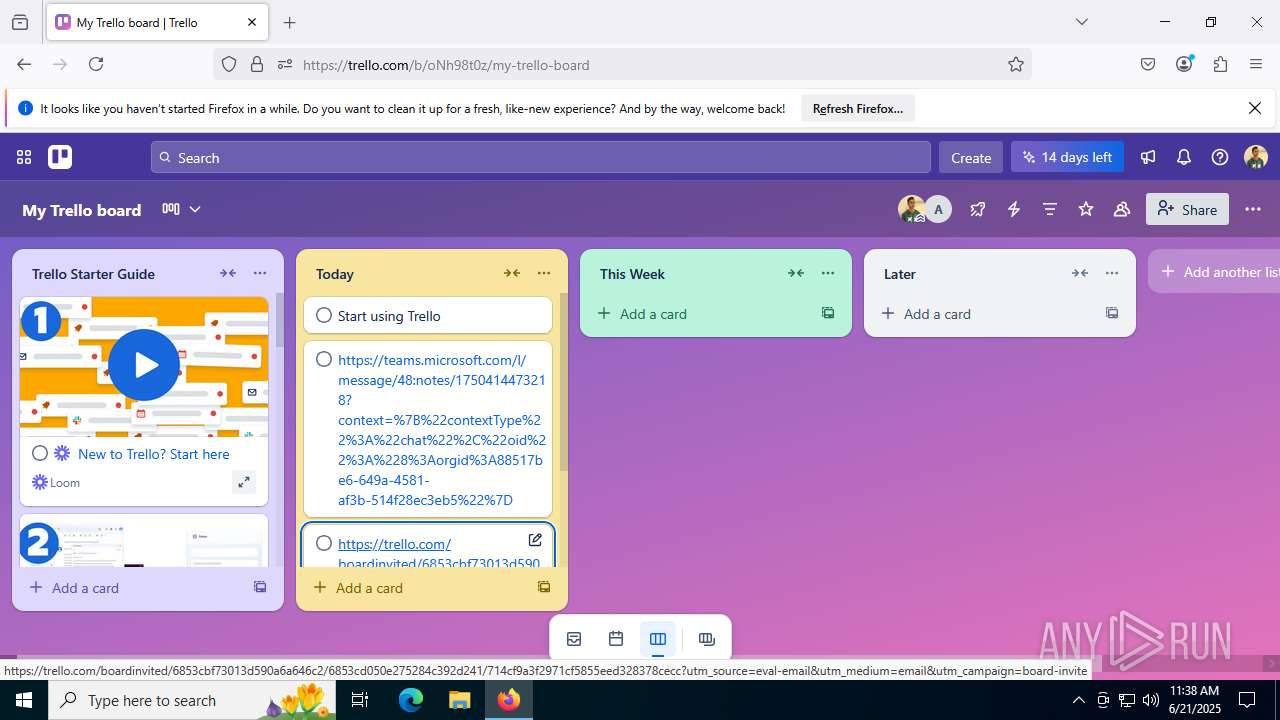1280x720 pixels.
Task: Edit the trello.com boardinvited card
Action: (x=535, y=540)
